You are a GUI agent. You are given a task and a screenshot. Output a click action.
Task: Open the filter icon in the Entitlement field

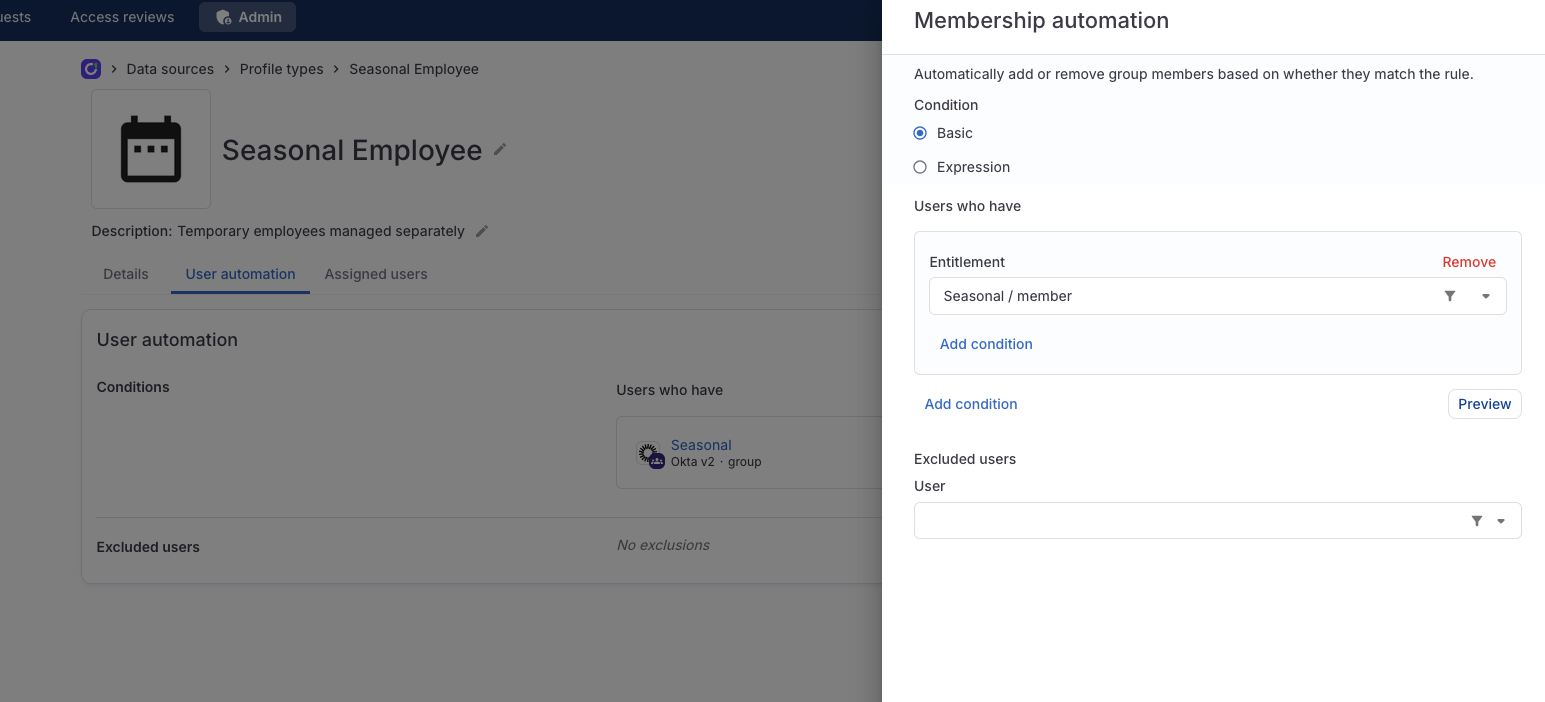pos(1450,296)
